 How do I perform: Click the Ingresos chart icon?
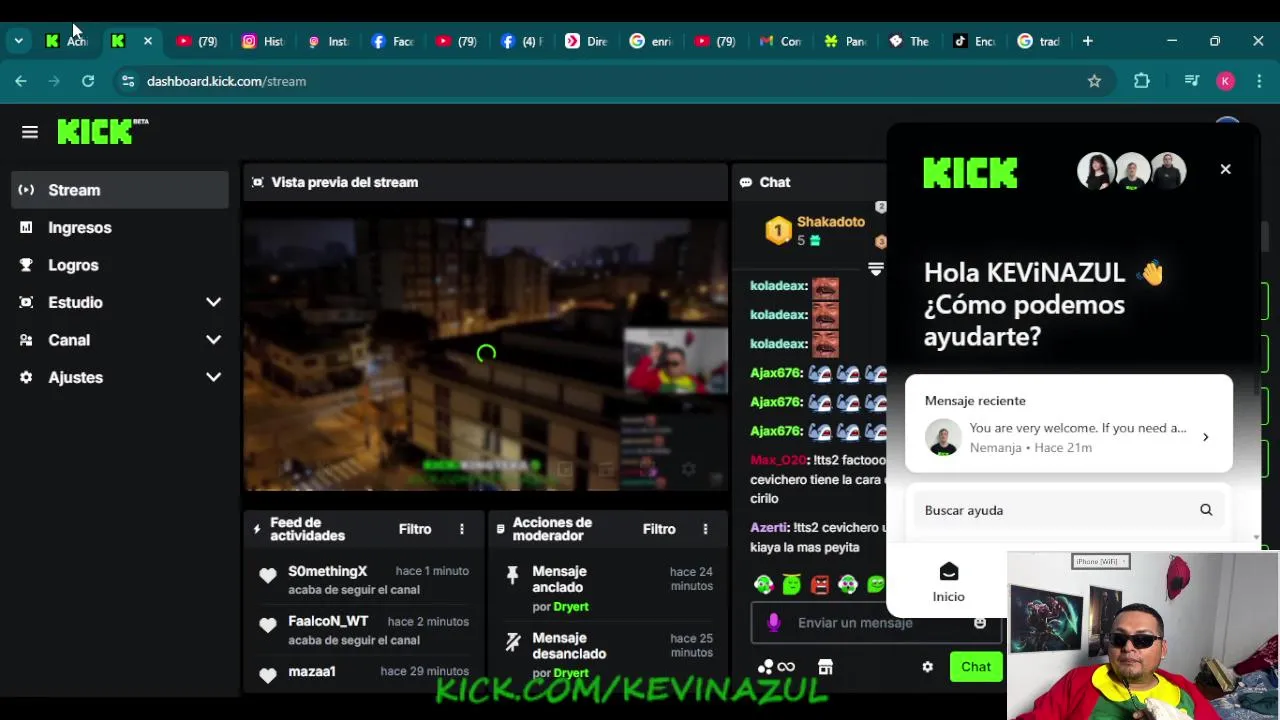click(26, 227)
